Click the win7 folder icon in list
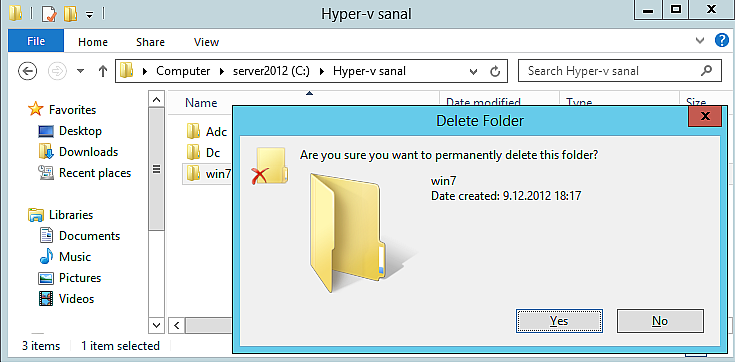 pos(194,173)
